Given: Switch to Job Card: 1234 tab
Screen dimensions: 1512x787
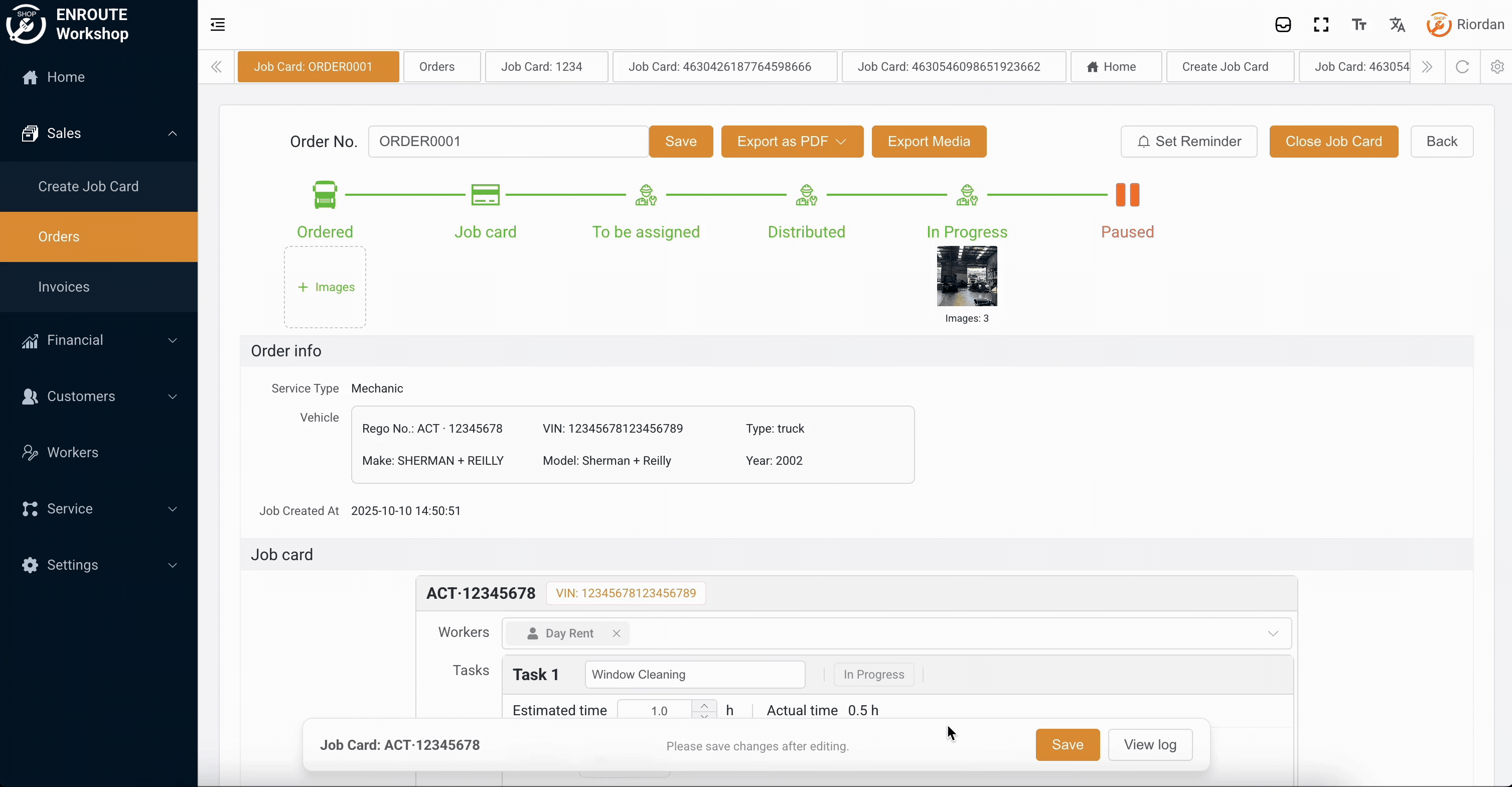Looking at the screenshot, I should click(x=541, y=67).
